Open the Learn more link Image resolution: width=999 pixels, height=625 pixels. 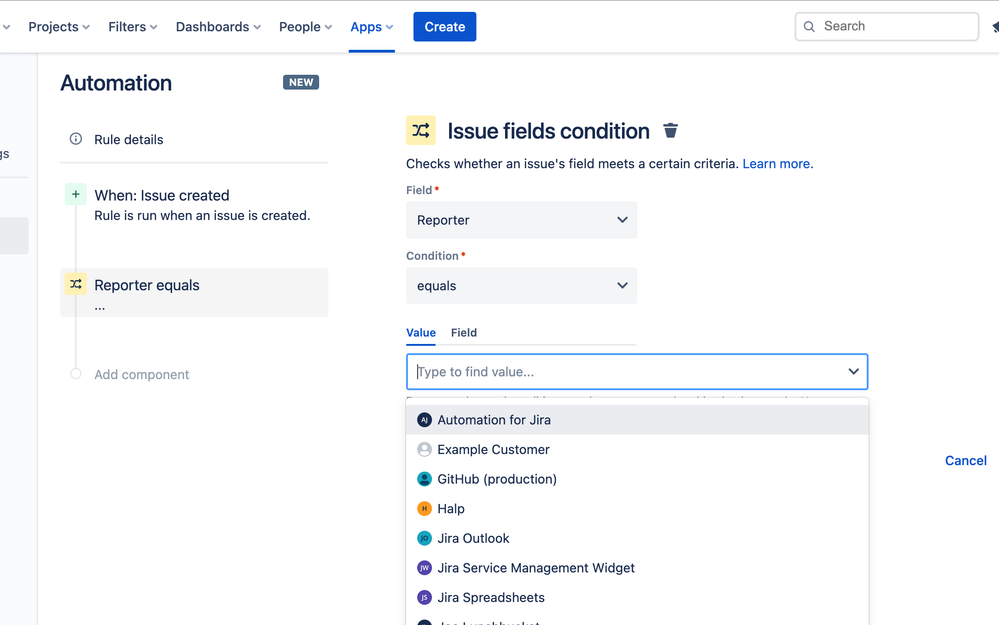[778, 164]
